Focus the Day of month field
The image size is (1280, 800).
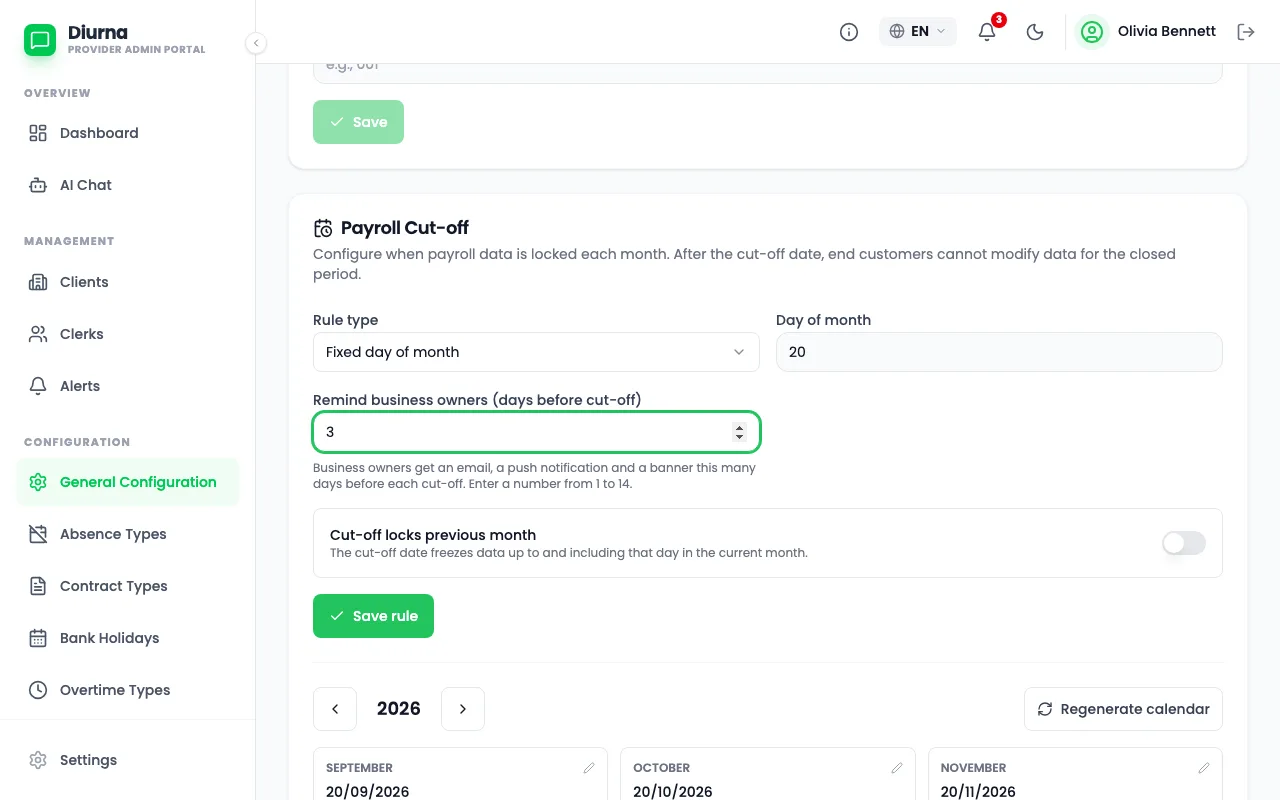tap(999, 352)
